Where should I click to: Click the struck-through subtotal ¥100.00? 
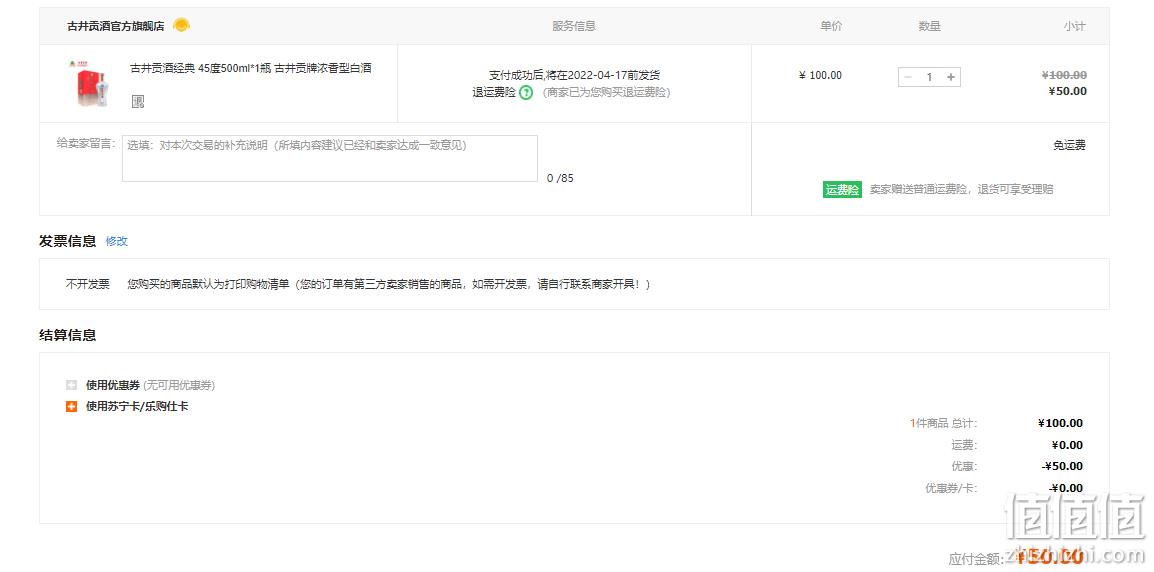point(1064,75)
